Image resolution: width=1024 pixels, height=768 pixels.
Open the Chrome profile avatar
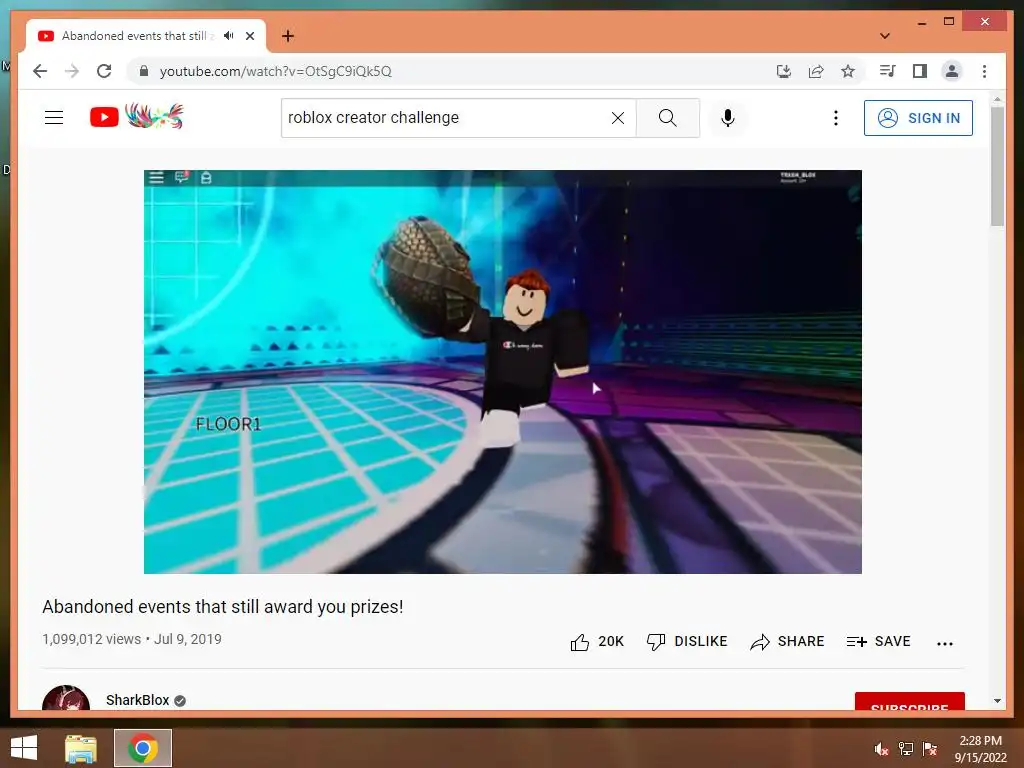pos(952,71)
